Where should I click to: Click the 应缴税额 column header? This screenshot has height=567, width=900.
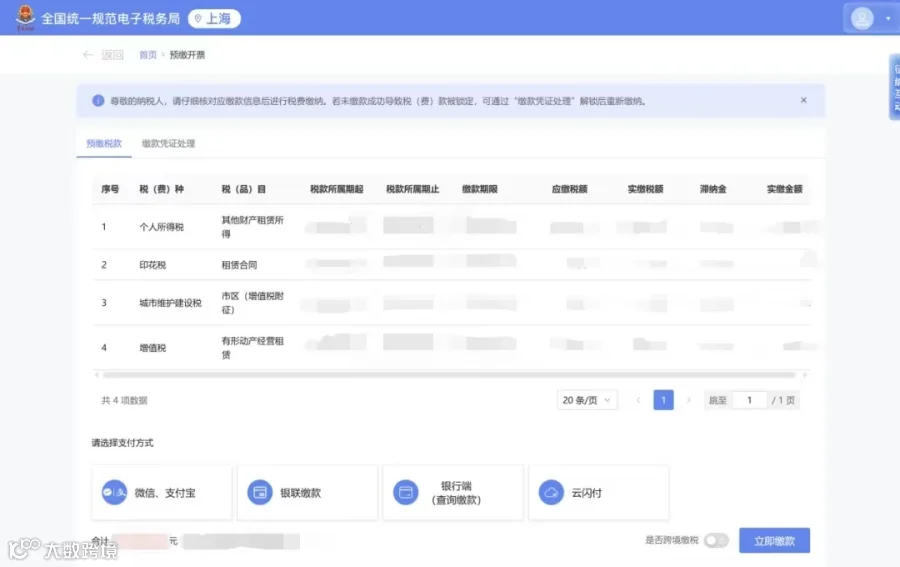569,189
